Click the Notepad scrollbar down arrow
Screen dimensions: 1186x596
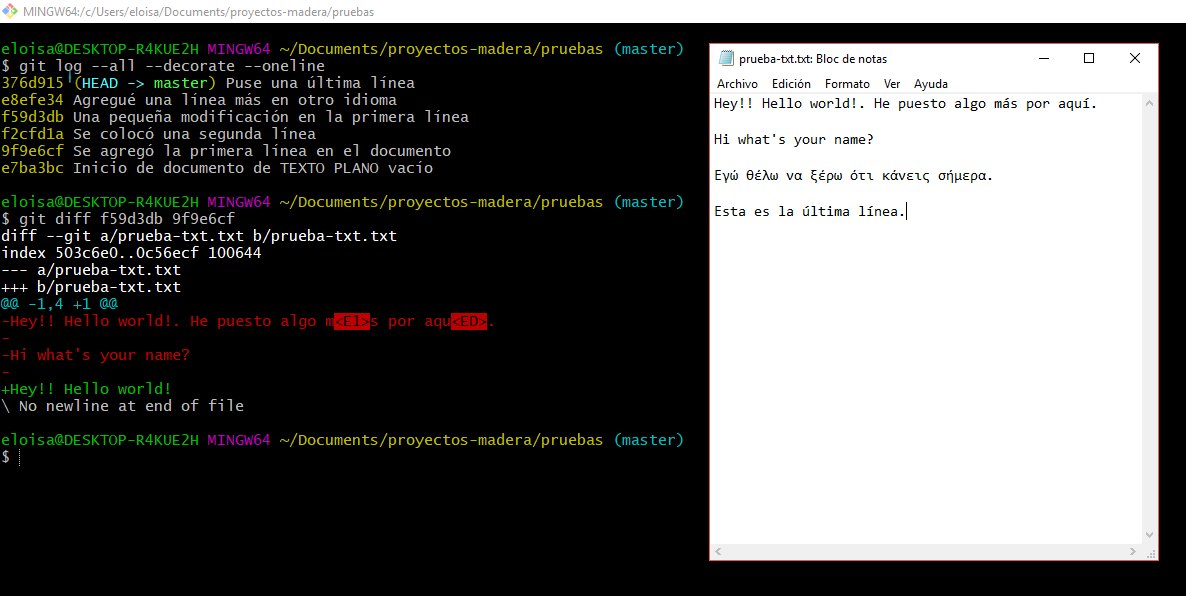click(1150, 536)
